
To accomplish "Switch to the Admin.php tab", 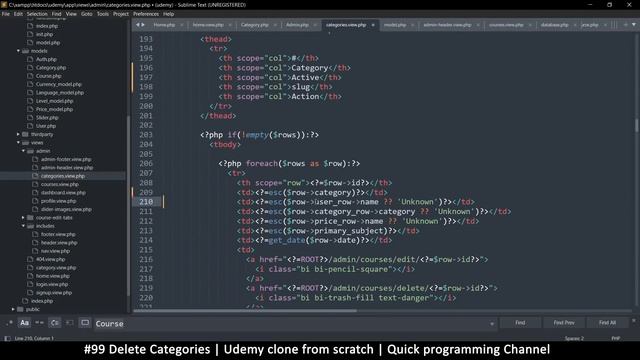I will coord(297,25).
